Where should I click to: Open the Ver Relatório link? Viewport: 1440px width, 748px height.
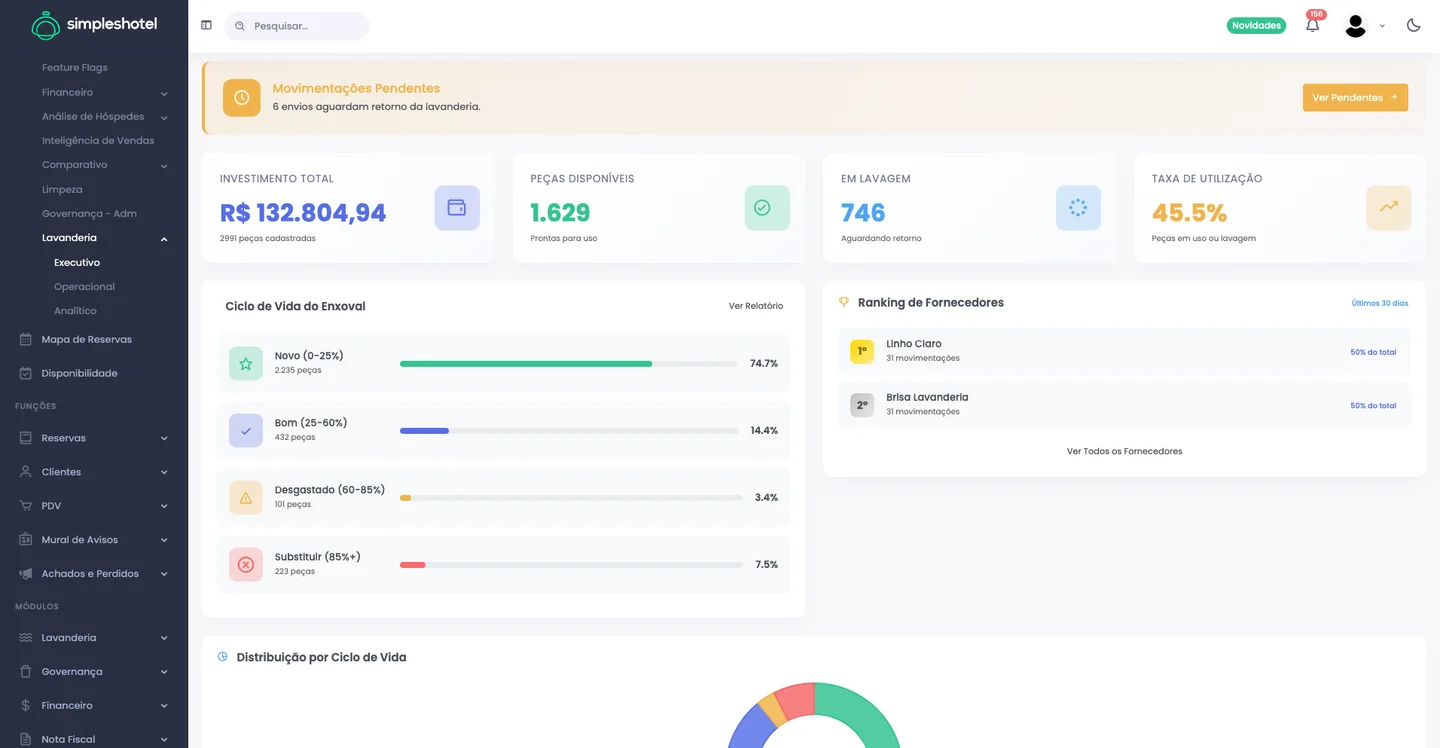pos(756,306)
